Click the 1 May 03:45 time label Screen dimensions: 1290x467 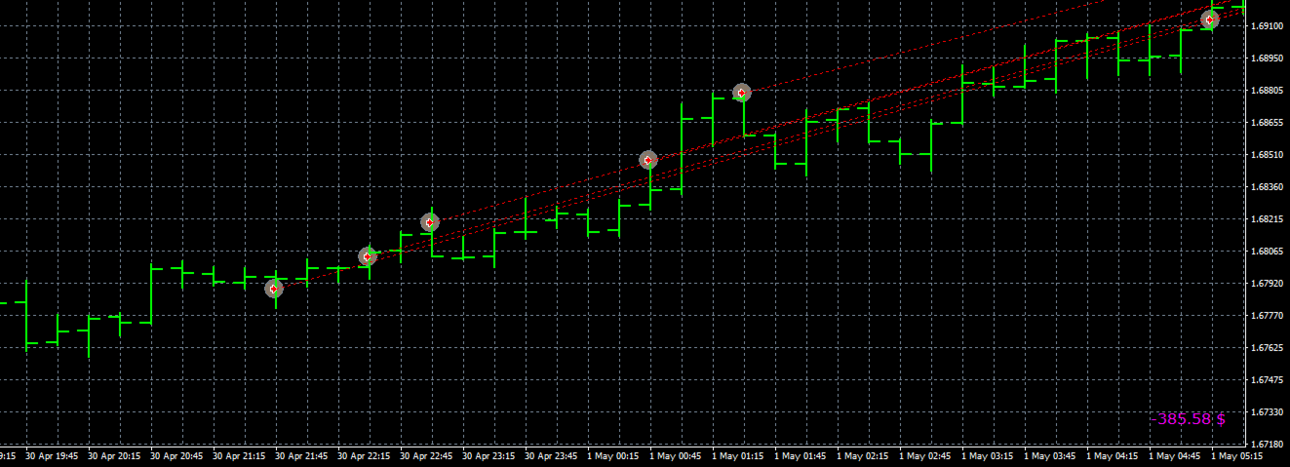[x=1051, y=456]
